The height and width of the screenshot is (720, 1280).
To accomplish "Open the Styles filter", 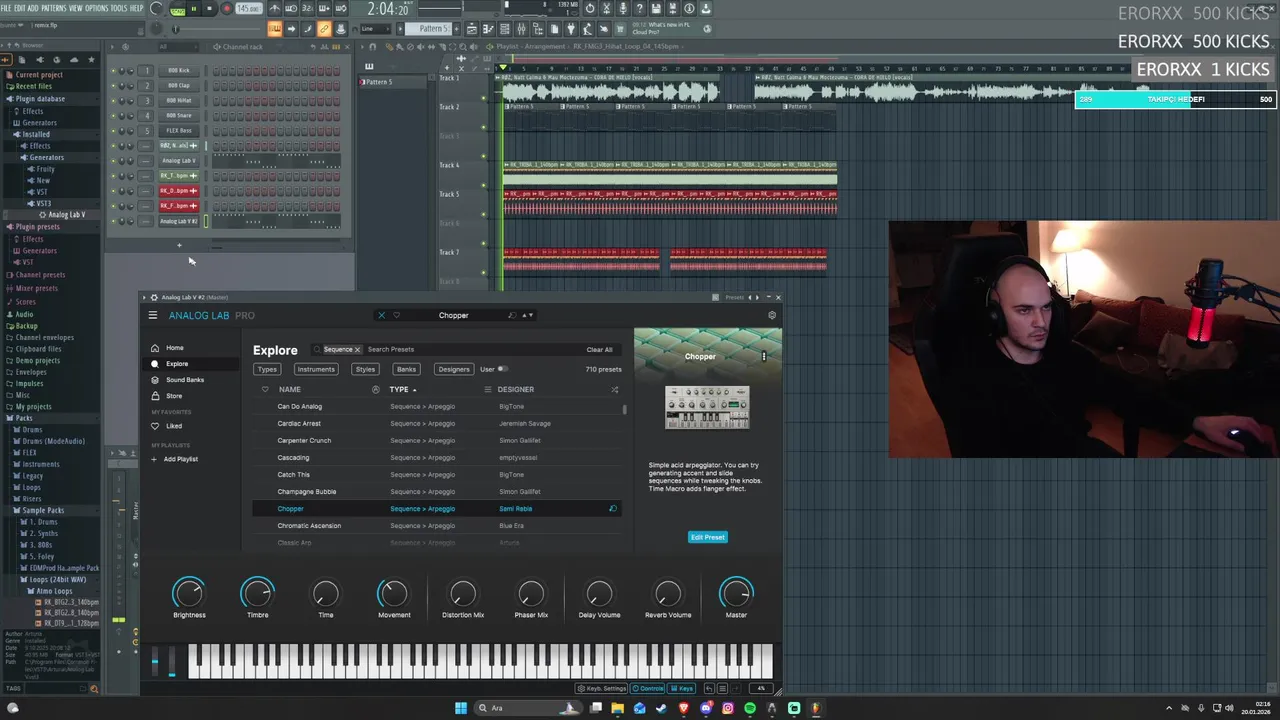I will [365, 369].
